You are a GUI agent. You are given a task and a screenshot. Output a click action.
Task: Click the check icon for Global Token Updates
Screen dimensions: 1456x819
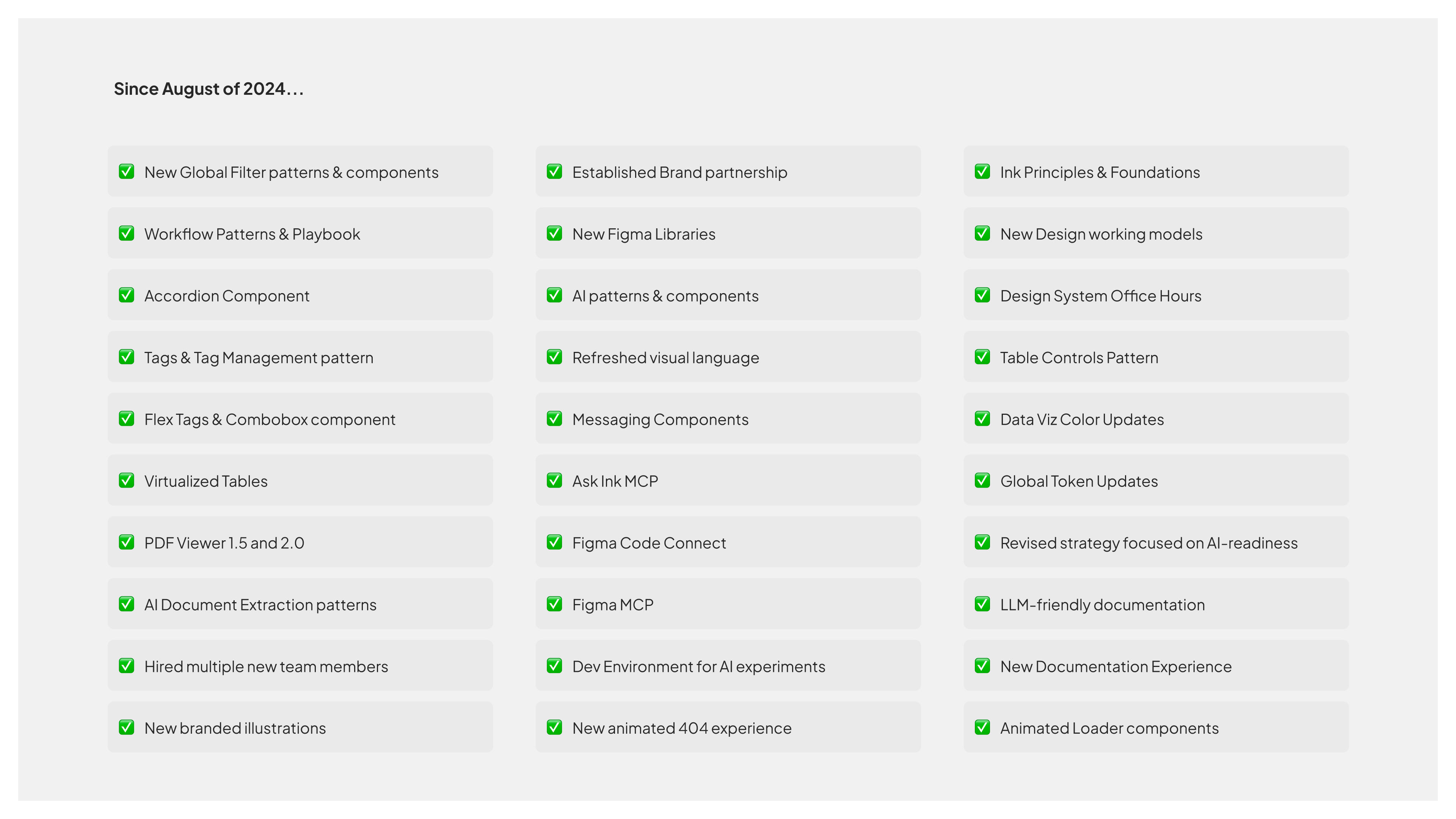pos(982,480)
